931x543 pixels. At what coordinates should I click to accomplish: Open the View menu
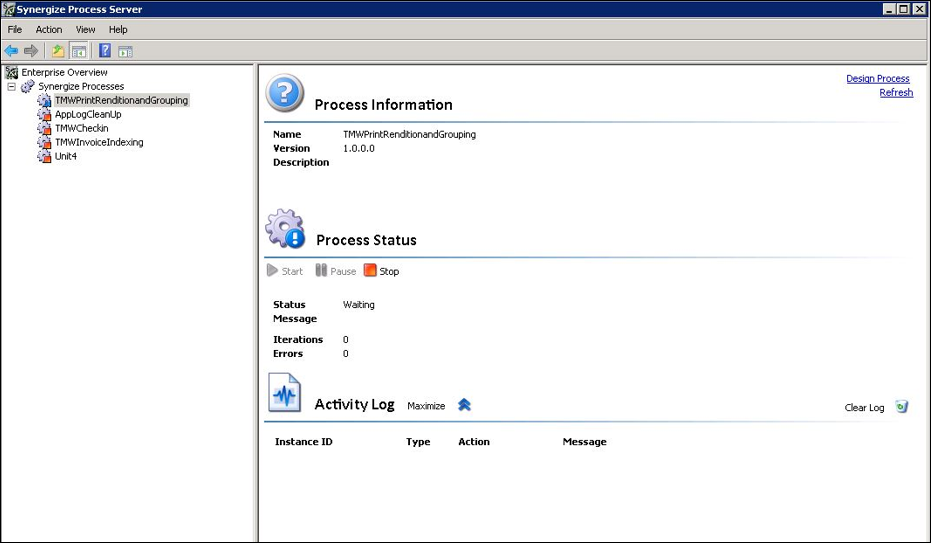[86, 29]
